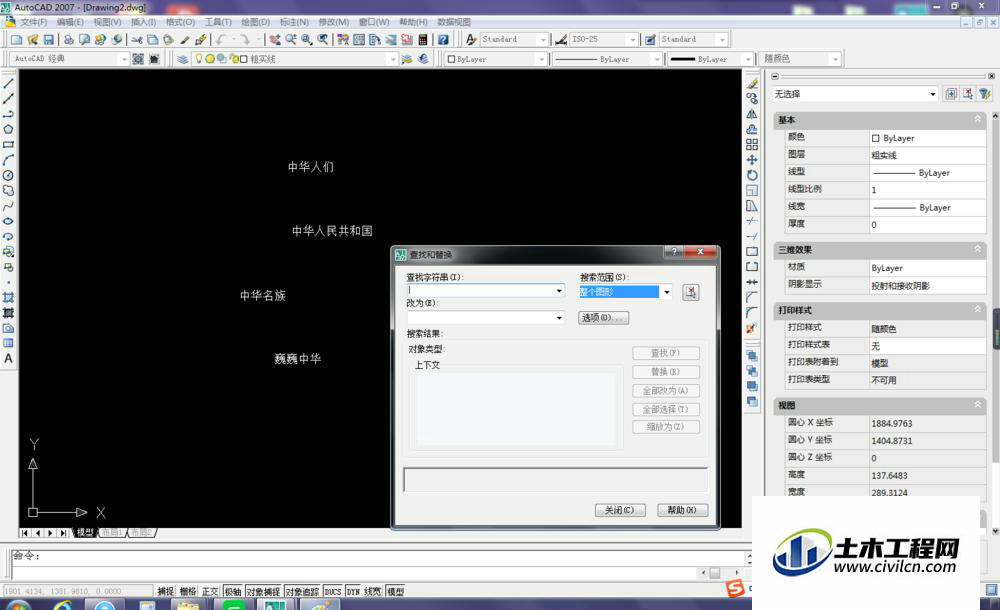
Task: Open the 编辑(E) menu
Action: coord(70,22)
